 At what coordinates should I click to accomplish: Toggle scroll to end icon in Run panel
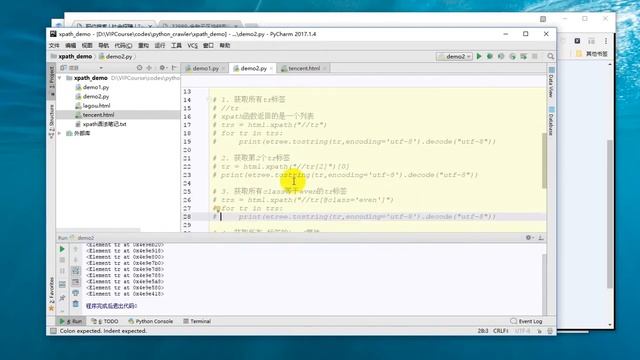point(76,282)
